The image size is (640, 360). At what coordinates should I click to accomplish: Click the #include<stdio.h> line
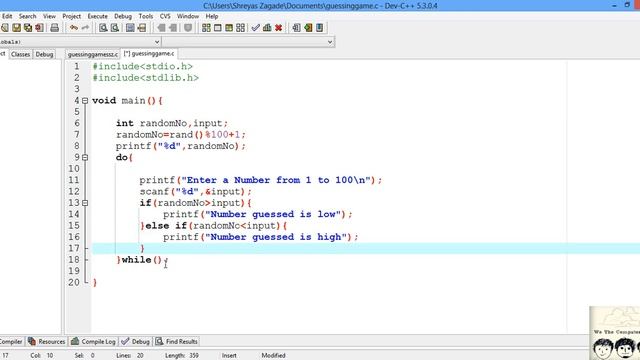[142, 67]
